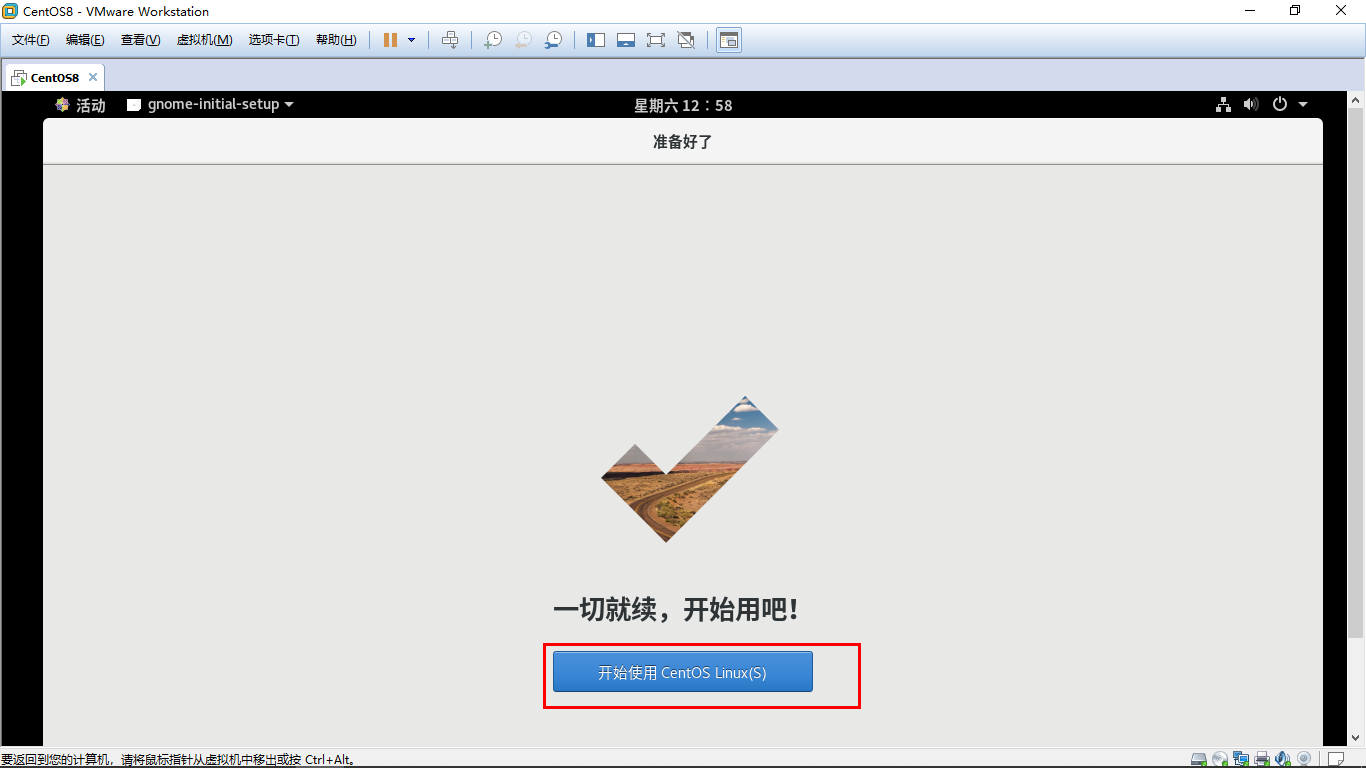This screenshot has height=768, width=1366.
Task: Click the CD/DVD drive status icon
Action: point(1219,759)
